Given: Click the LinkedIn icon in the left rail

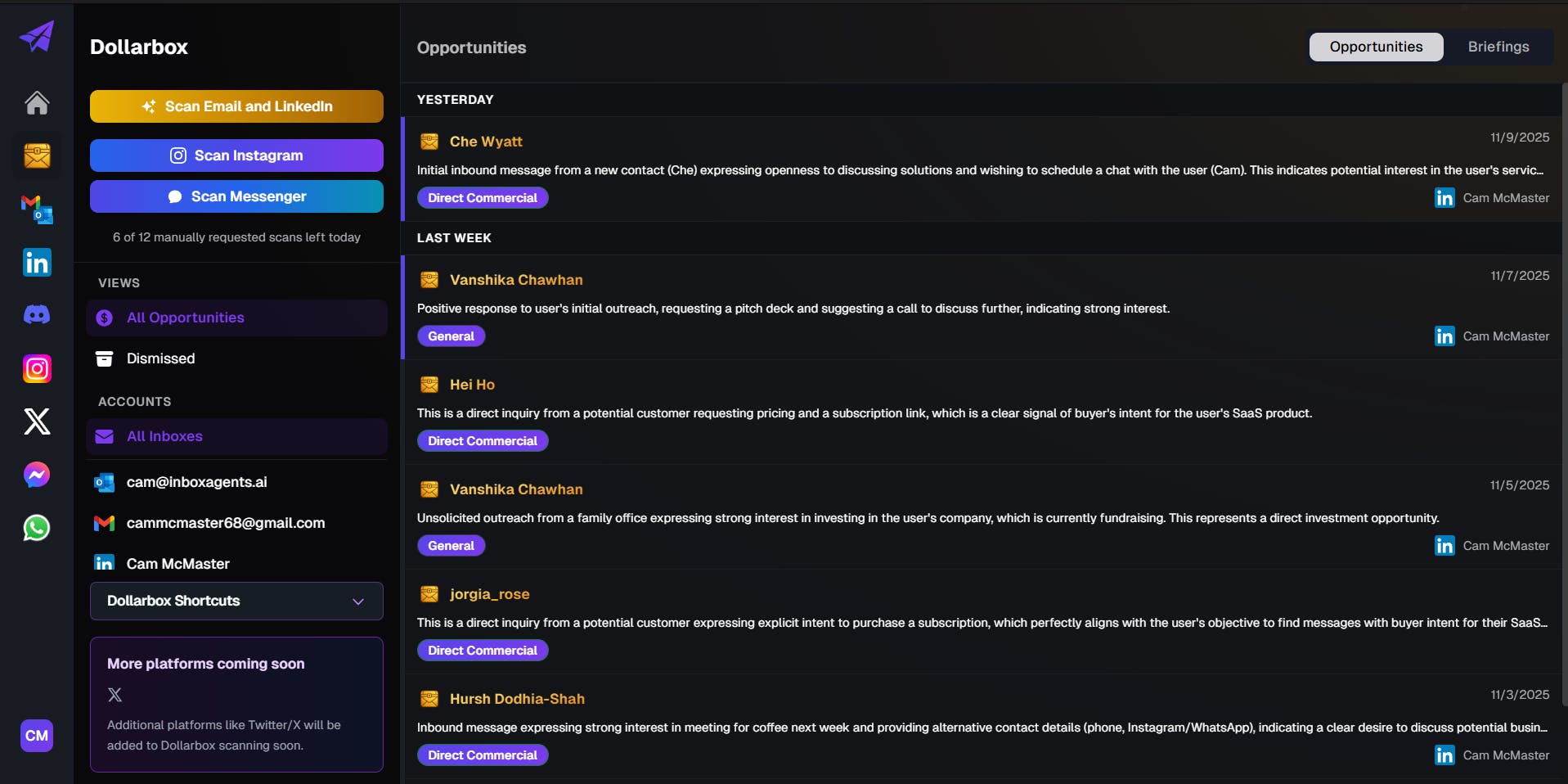Looking at the screenshot, I should [37, 263].
